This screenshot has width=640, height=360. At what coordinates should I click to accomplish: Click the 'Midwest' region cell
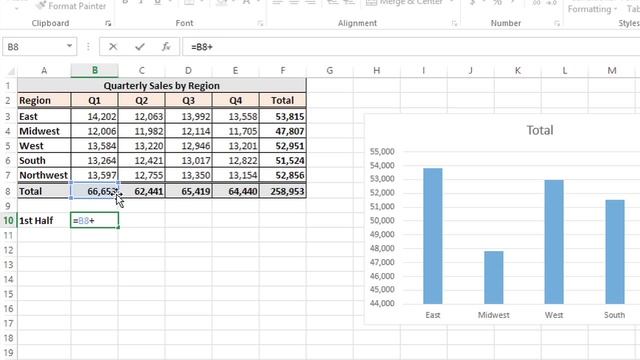pyautogui.click(x=44, y=131)
